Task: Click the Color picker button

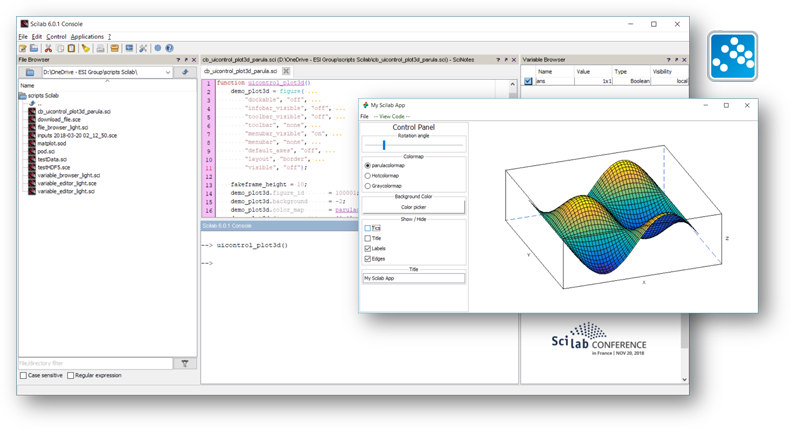Action: tap(413, 207)
